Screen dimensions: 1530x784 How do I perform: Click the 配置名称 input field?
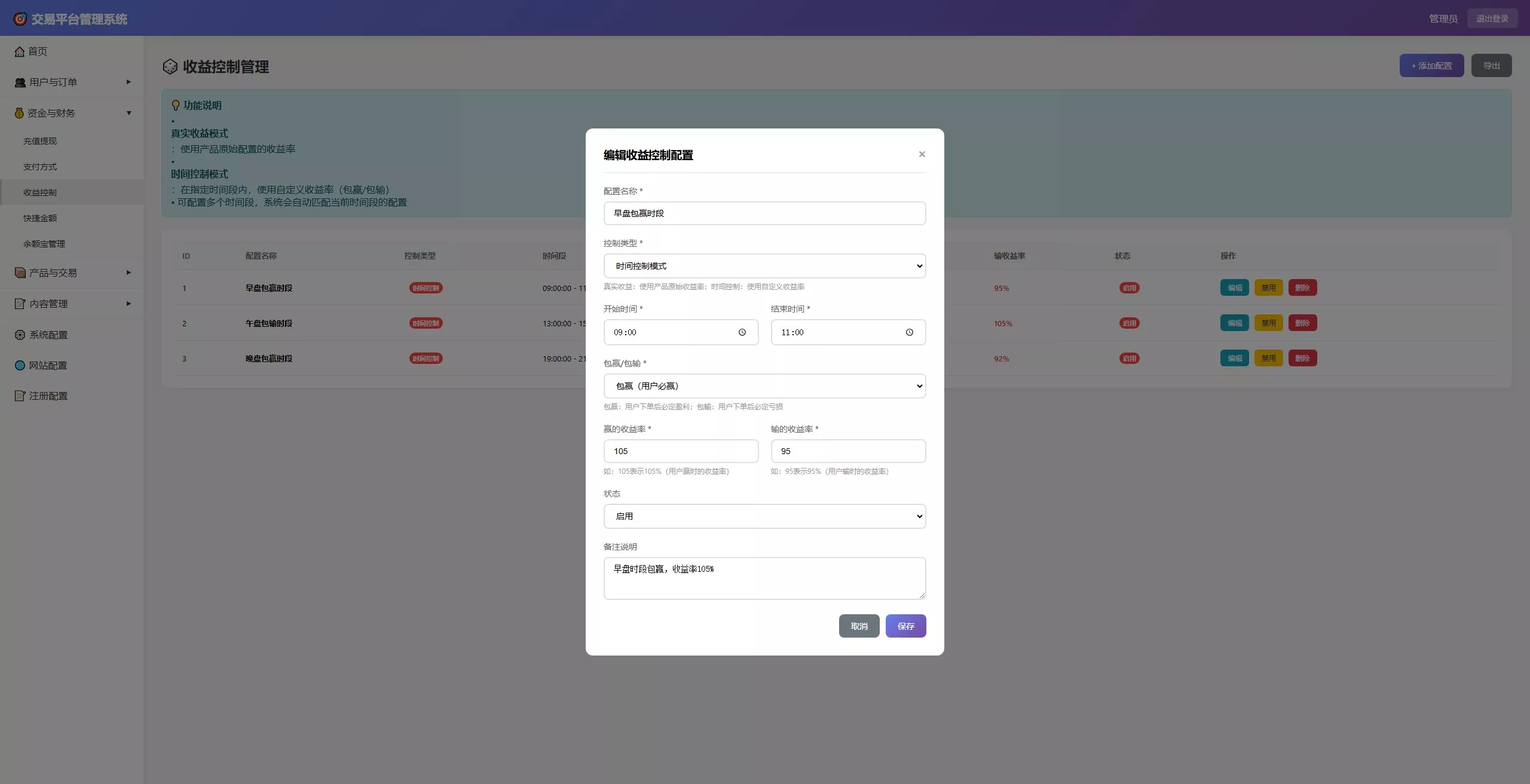coord(764,213)
